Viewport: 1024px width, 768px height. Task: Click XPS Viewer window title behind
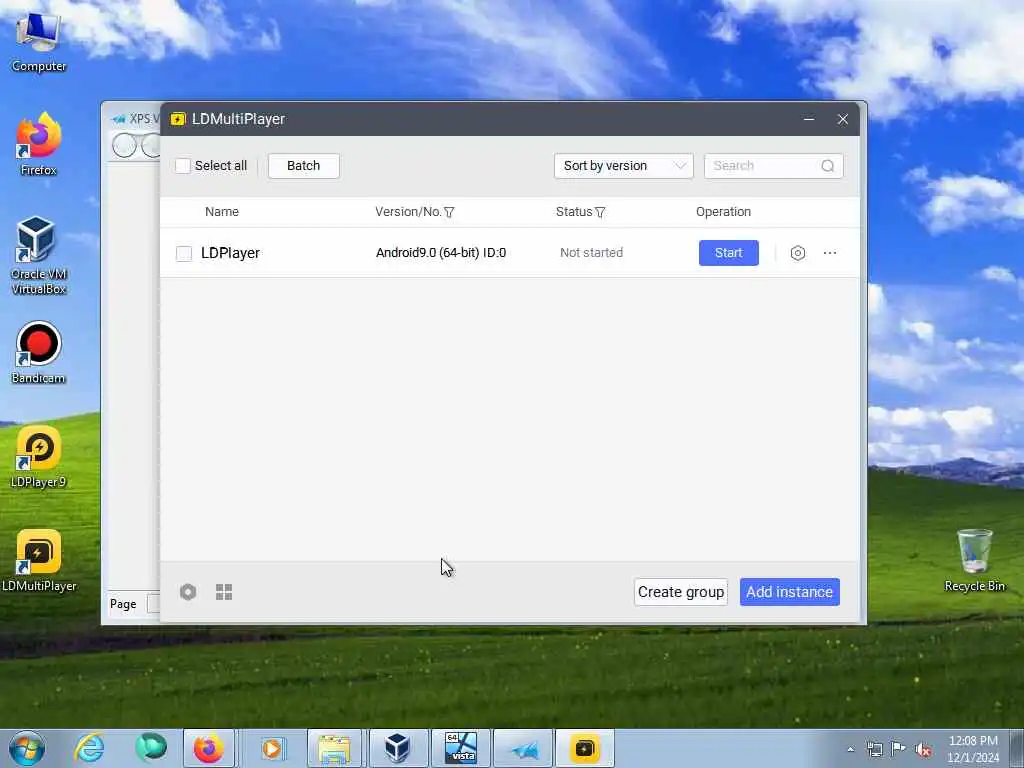click(x=144, y=119)
